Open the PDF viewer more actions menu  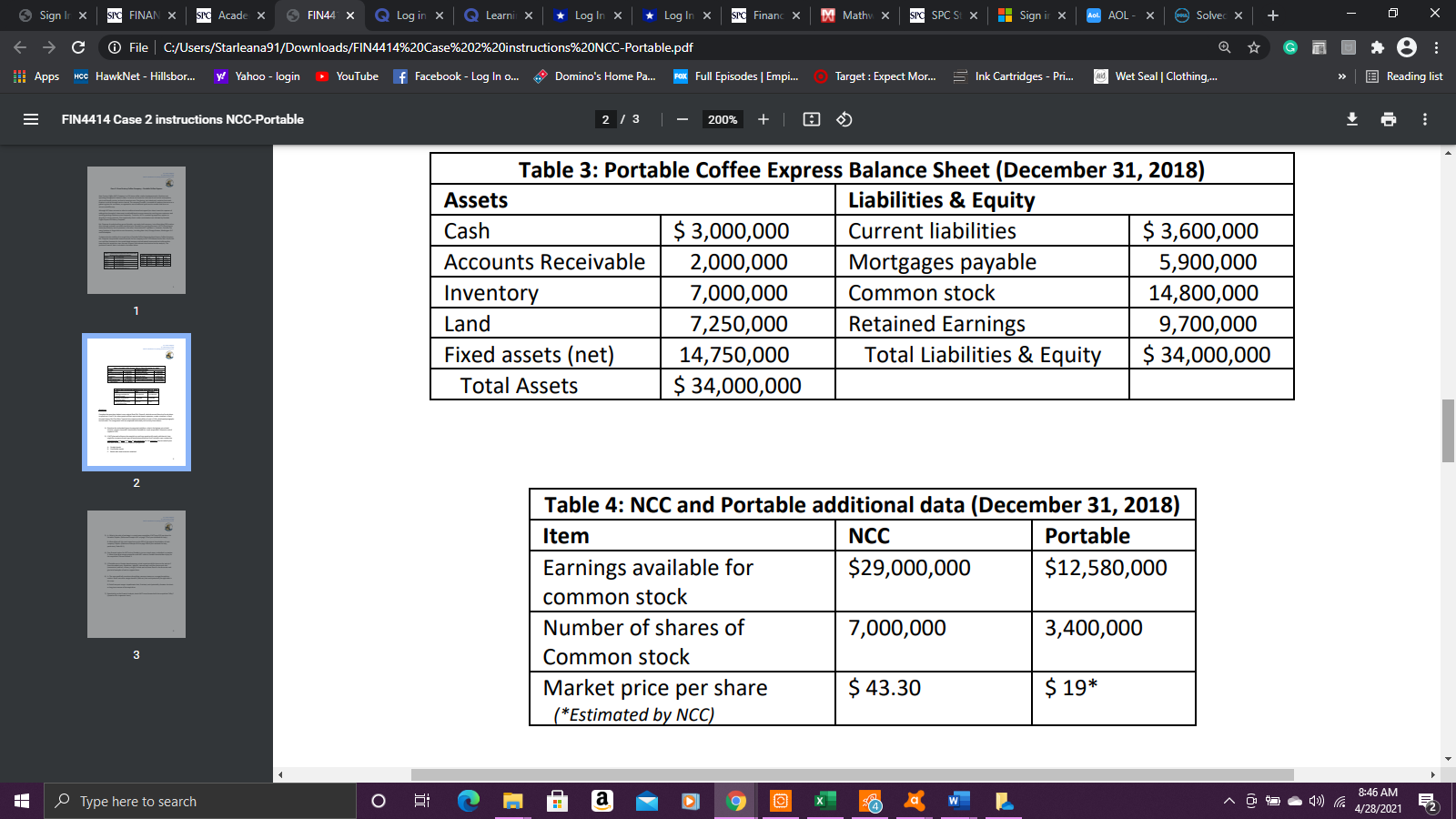(x=1425, y=119)
